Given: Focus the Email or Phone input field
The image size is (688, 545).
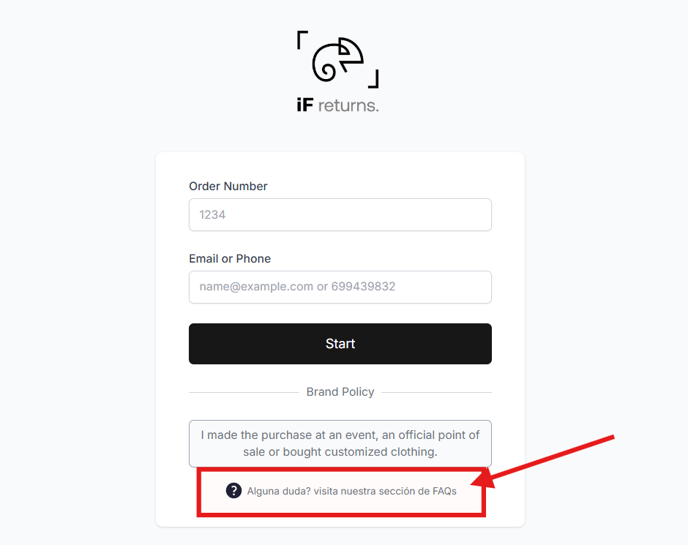Looking at the screenshot, I should point(340,287).
